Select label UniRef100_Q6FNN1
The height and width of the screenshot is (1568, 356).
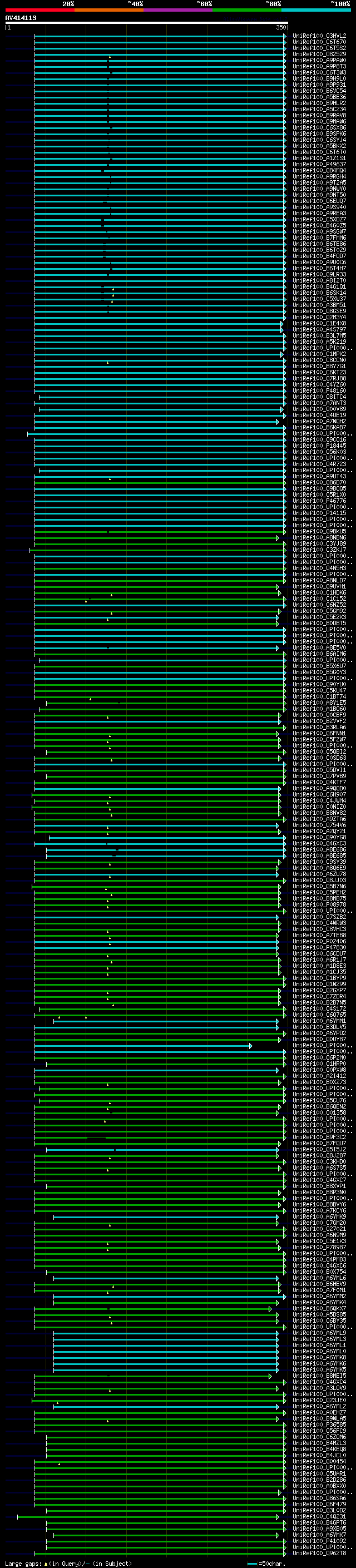point(319,734)
